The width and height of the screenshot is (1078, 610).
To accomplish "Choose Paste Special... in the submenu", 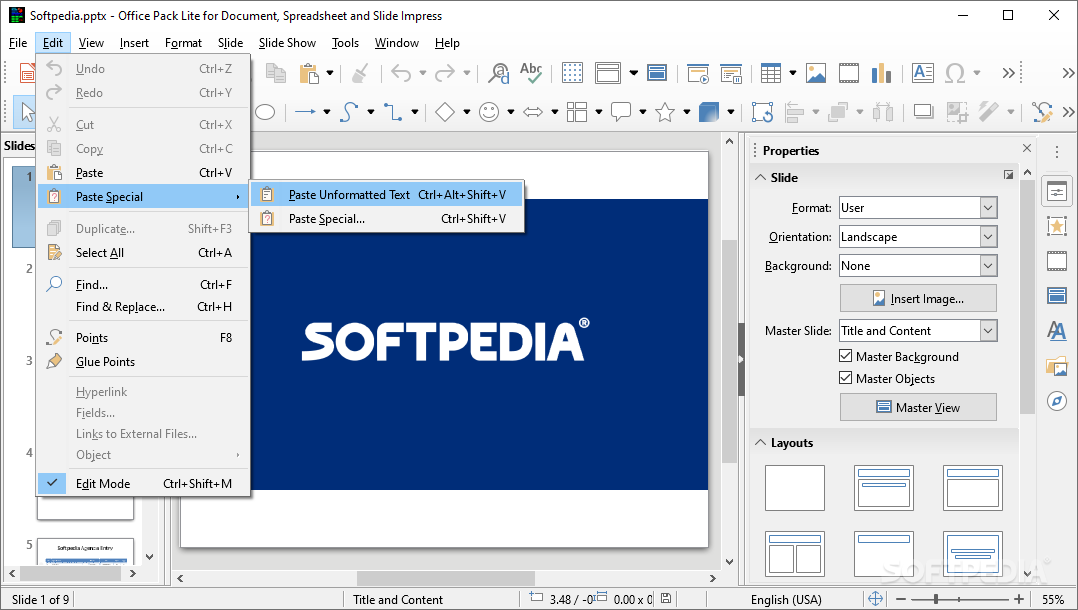I will (x=387, y=219).
